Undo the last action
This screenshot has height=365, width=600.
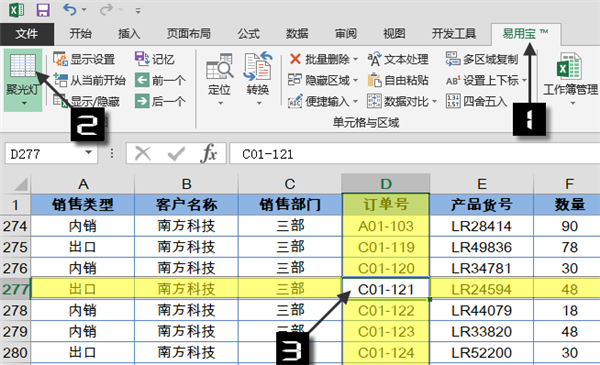tap(70, 10)
